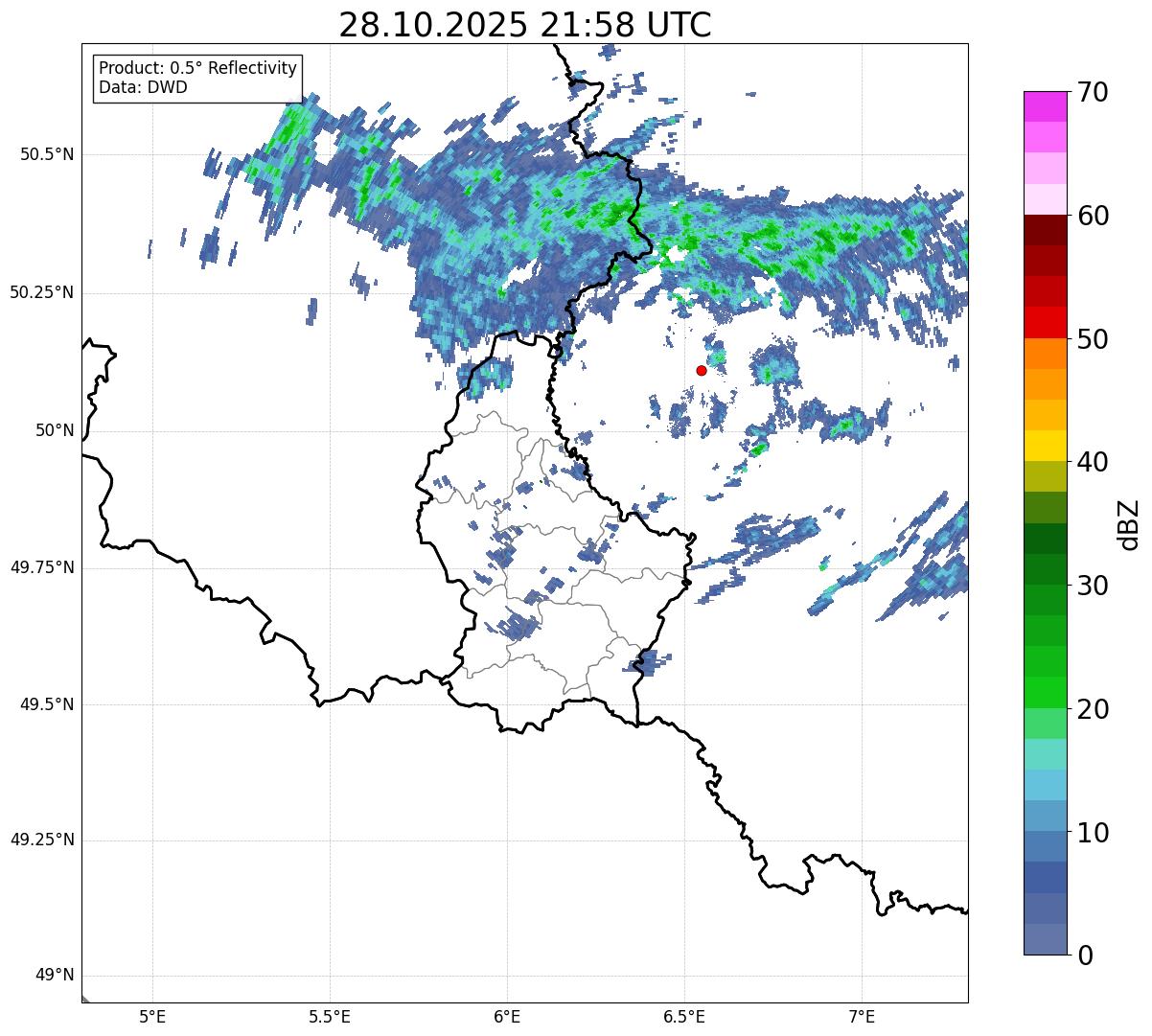The width and height of the screenshot is (1152, 1036).
Task: Select the 30 tick on colorbar
Action: click(x=1092, y=586)
